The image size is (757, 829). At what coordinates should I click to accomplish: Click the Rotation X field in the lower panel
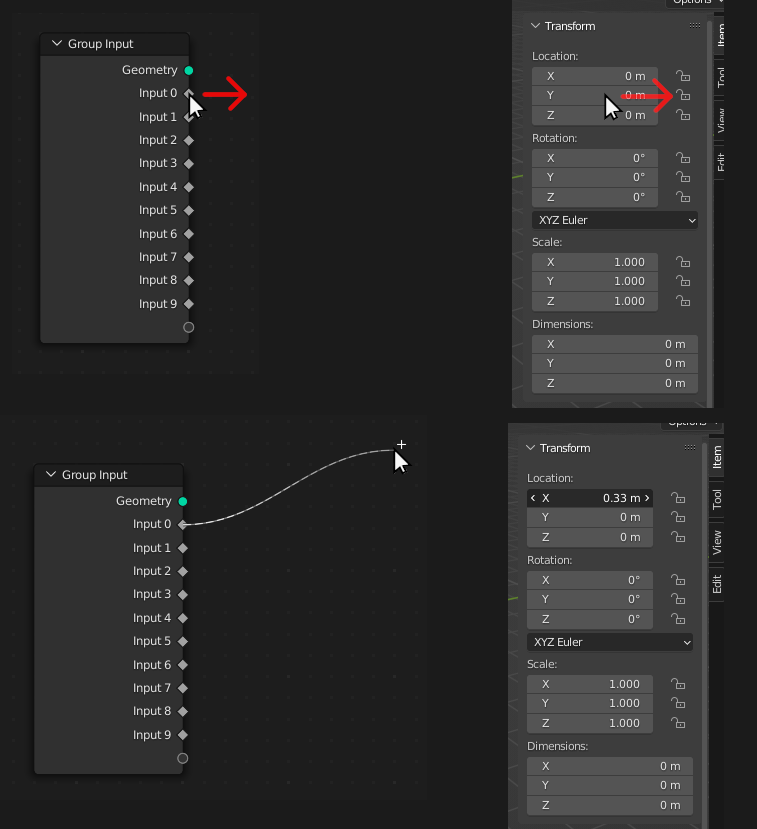(590, 580)
